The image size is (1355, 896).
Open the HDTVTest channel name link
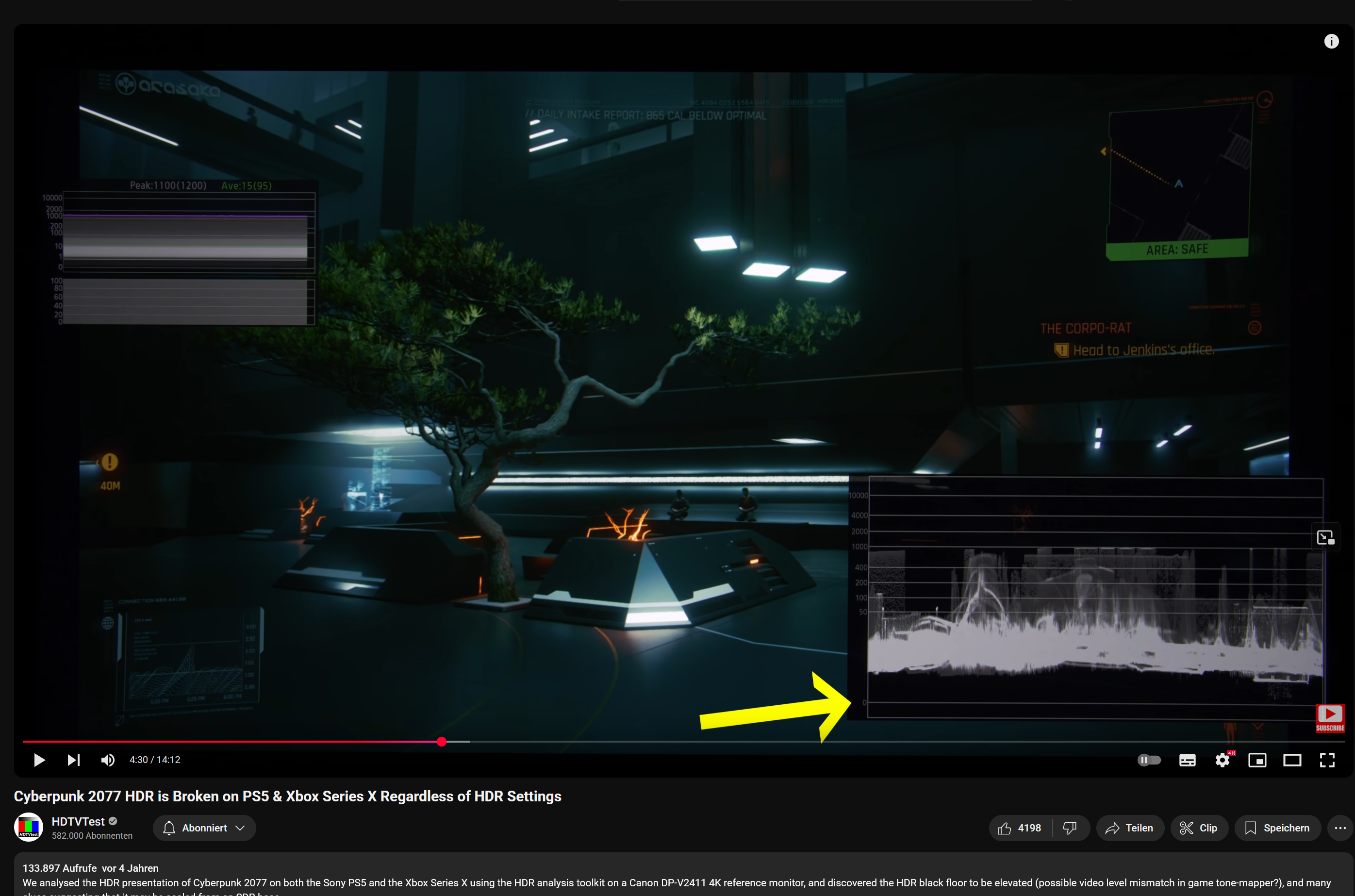(78, 821)
